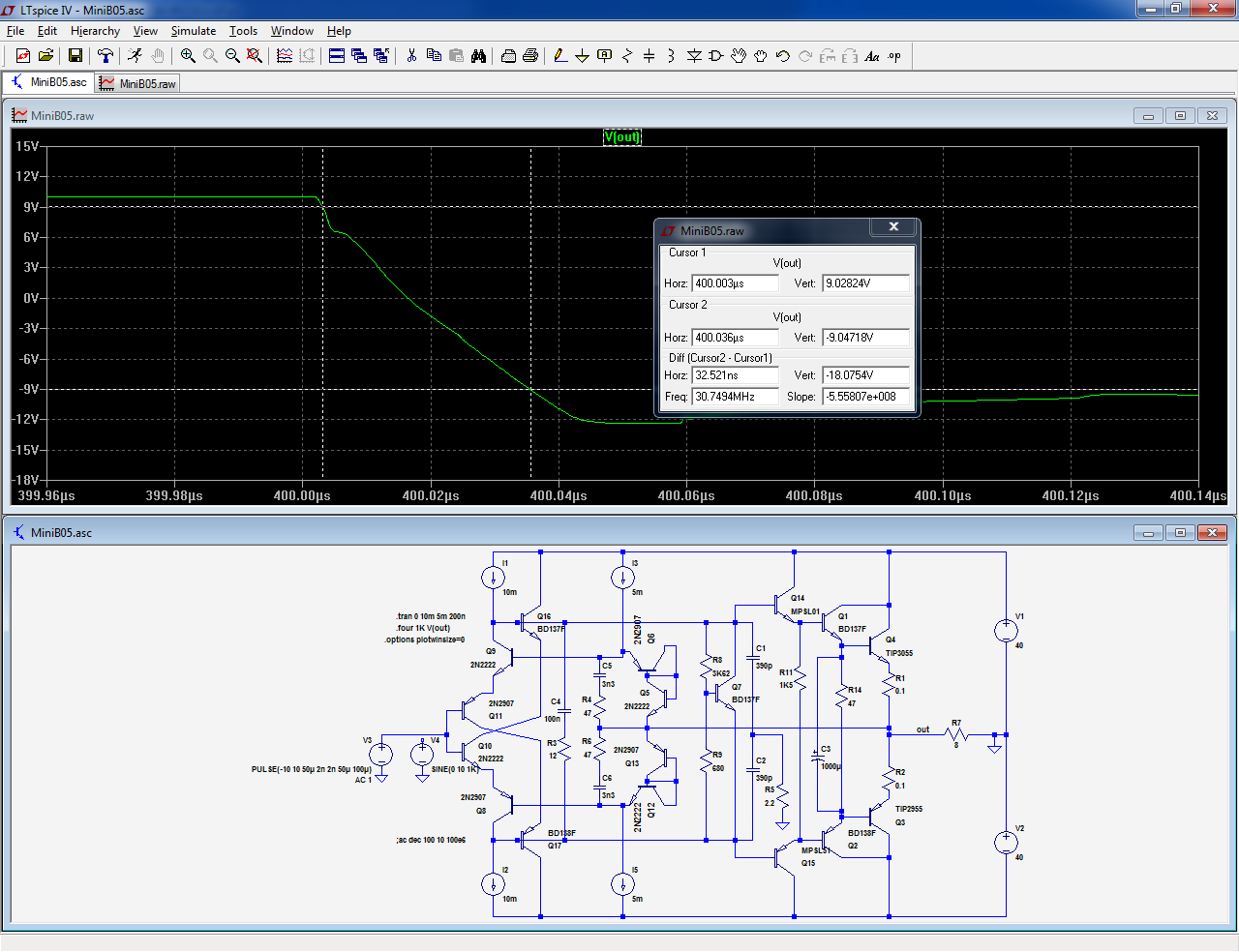
Task: Click the Zoom In magnifier icon
Action: pyautogui.click(x=188, y=56)
